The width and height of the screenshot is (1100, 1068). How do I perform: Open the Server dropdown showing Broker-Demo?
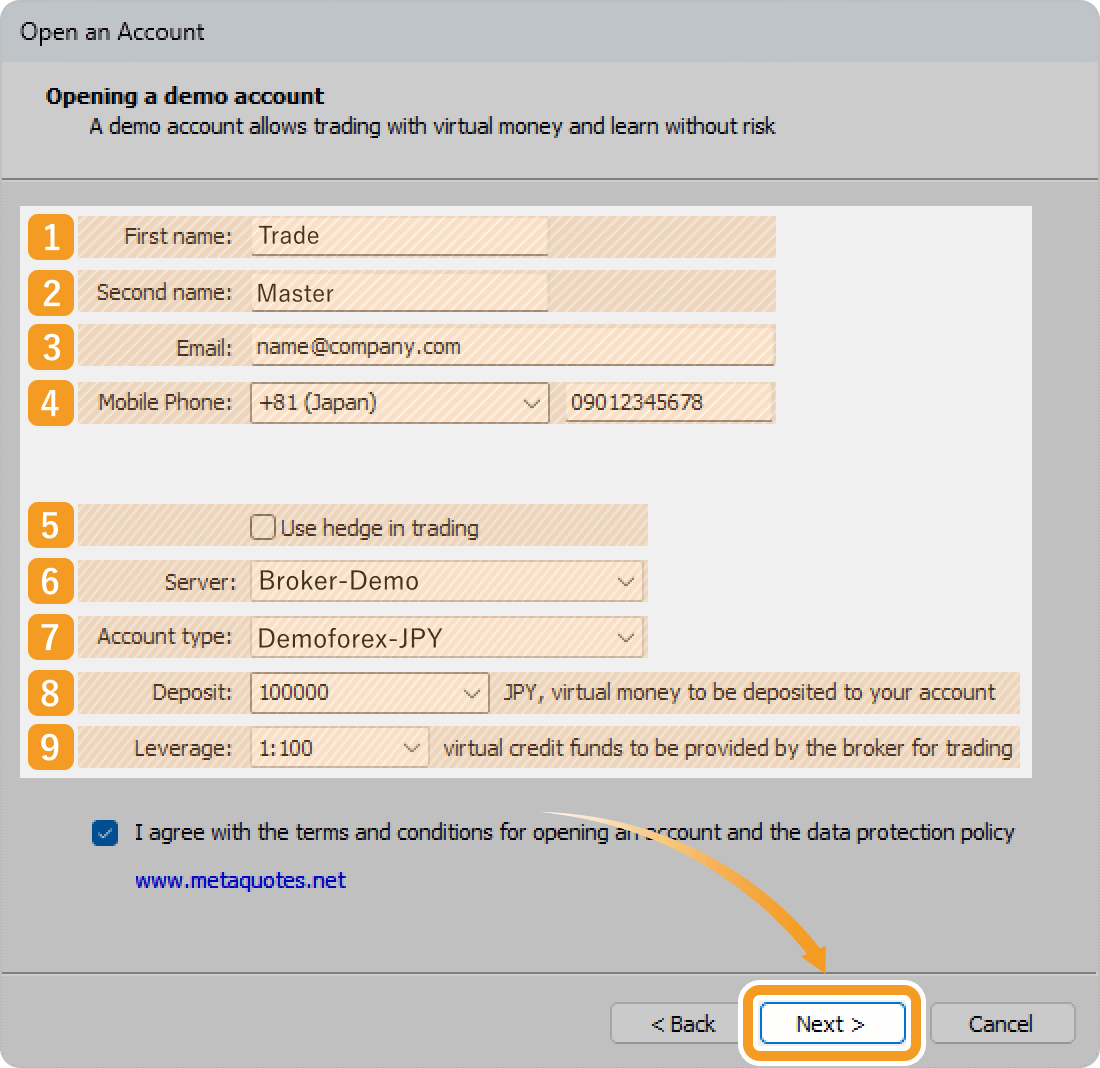[447, 581]
